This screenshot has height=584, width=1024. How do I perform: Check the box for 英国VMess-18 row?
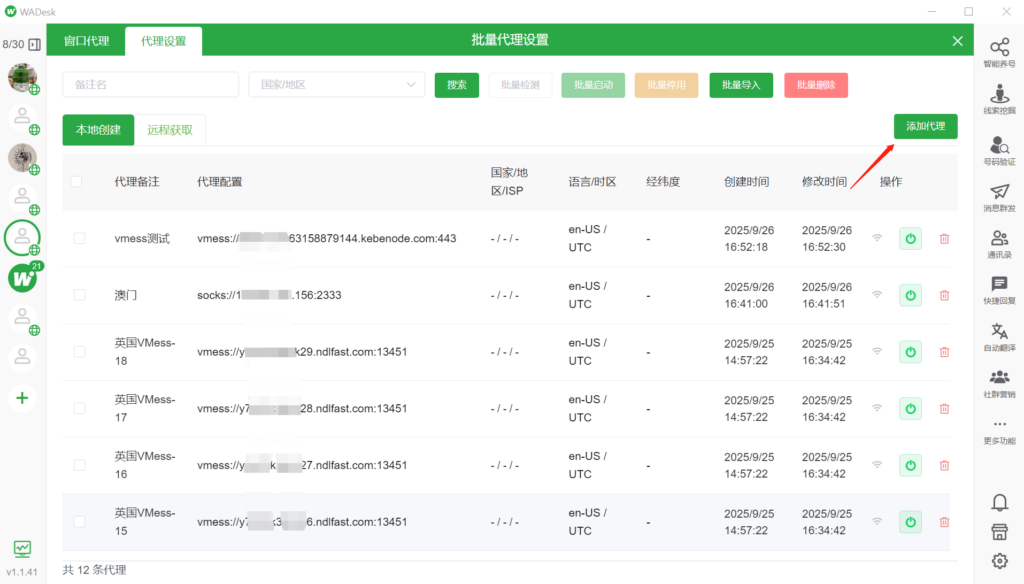(x=80, y=352)
